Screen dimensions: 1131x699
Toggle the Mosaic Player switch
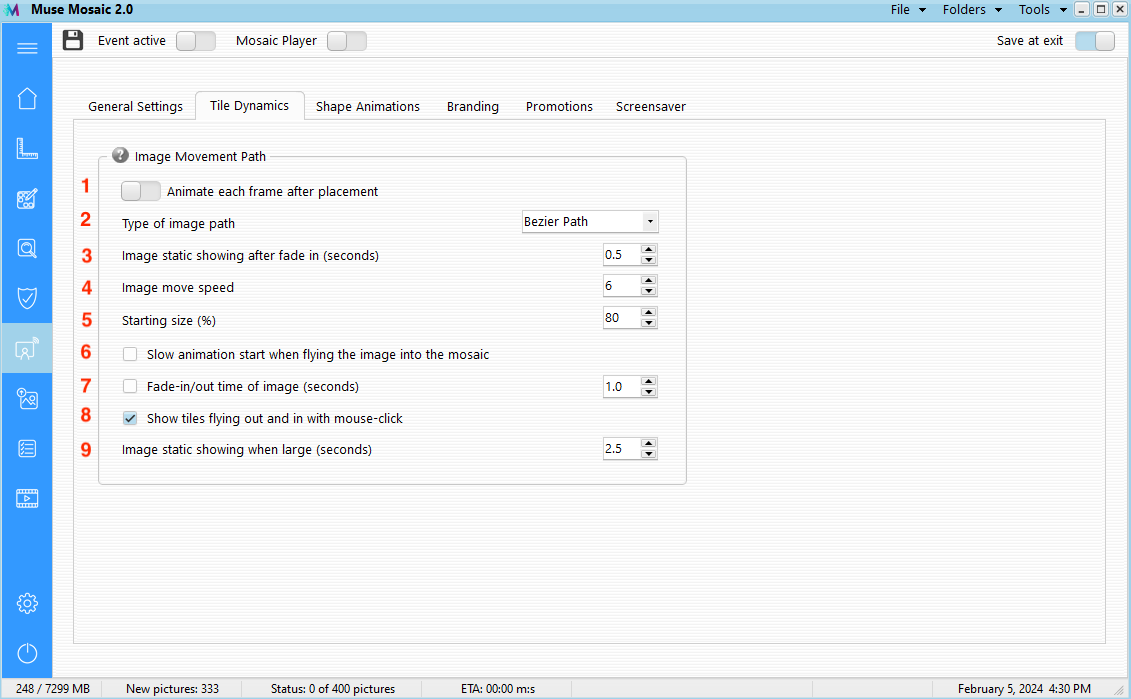(346, 41)
